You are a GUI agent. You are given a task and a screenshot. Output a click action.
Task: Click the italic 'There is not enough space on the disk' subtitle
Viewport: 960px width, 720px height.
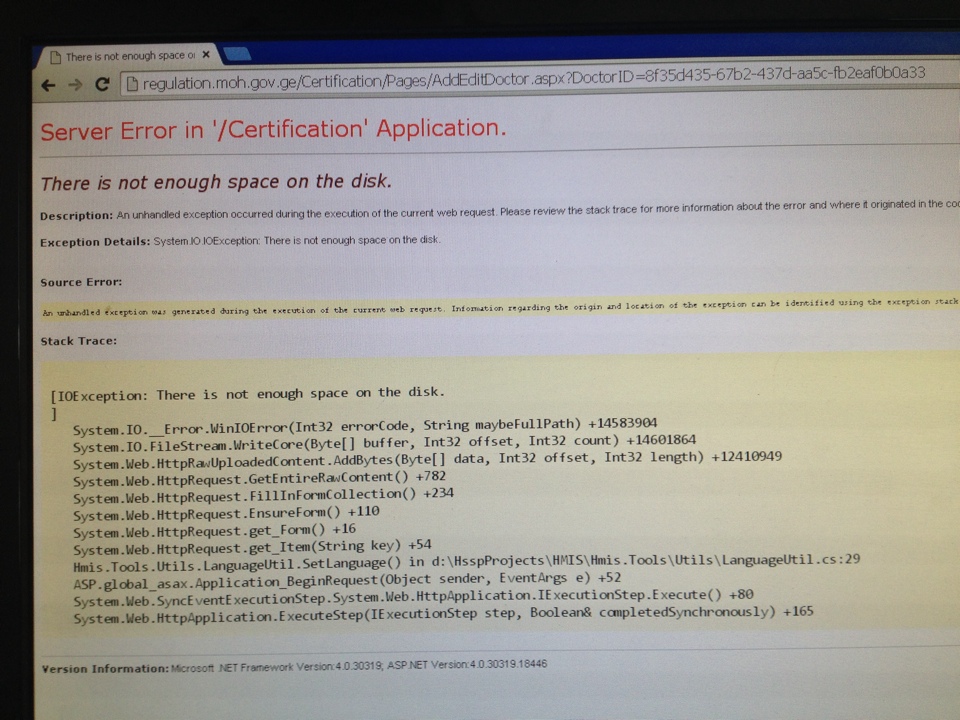[216, 182]
